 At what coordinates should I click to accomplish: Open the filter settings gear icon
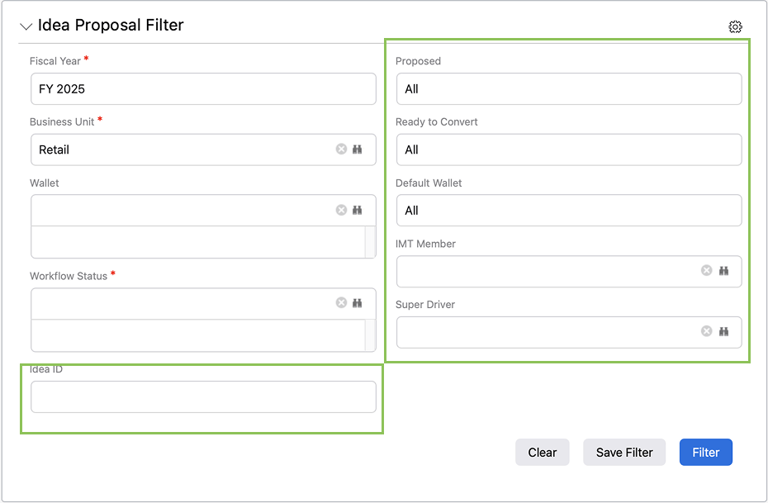click(x=735, y=27)
